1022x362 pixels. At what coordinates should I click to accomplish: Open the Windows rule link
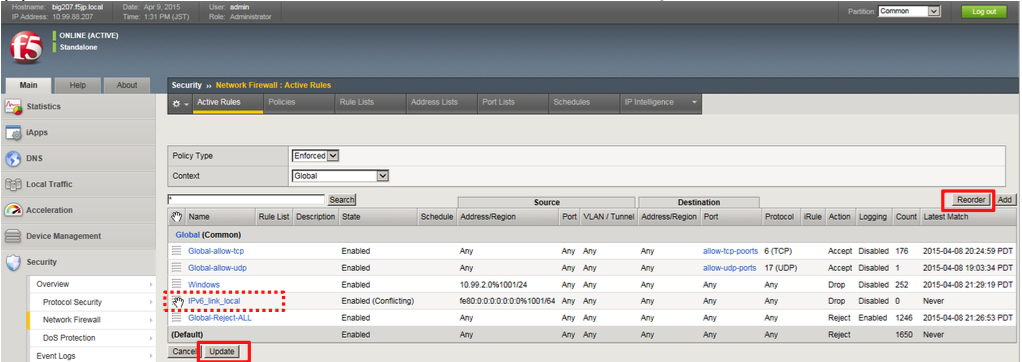point(203,285)
